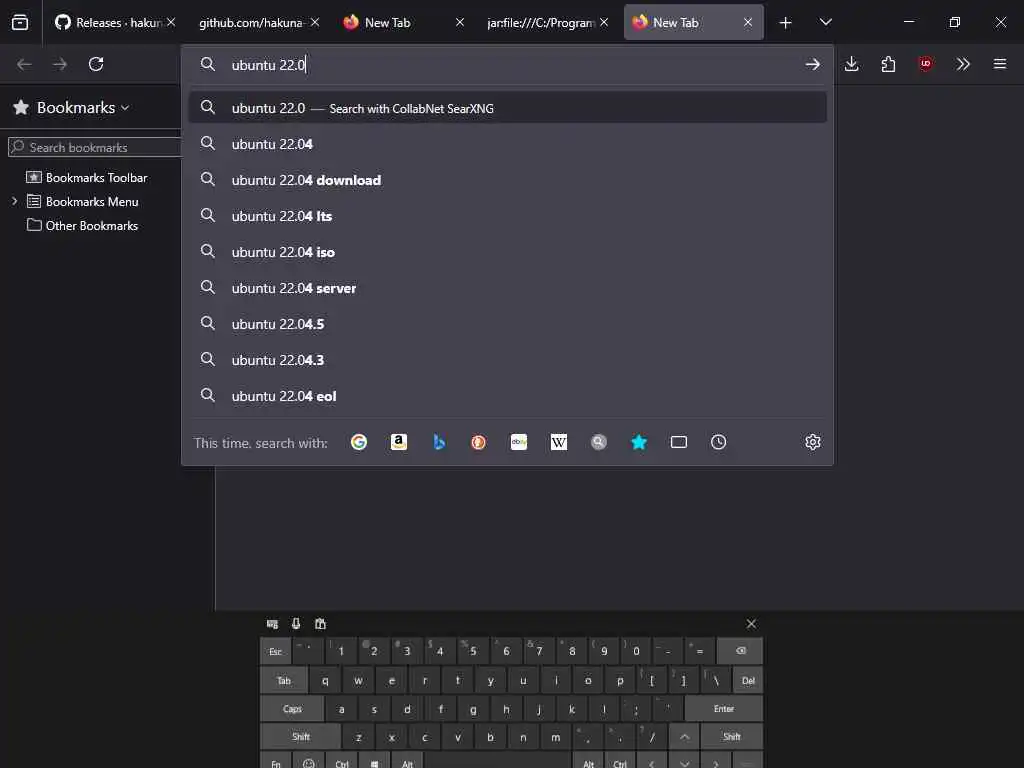Tap the backspace key on touch keyboard
Screen dimensions: 1024x768
[x=740, y=651]
